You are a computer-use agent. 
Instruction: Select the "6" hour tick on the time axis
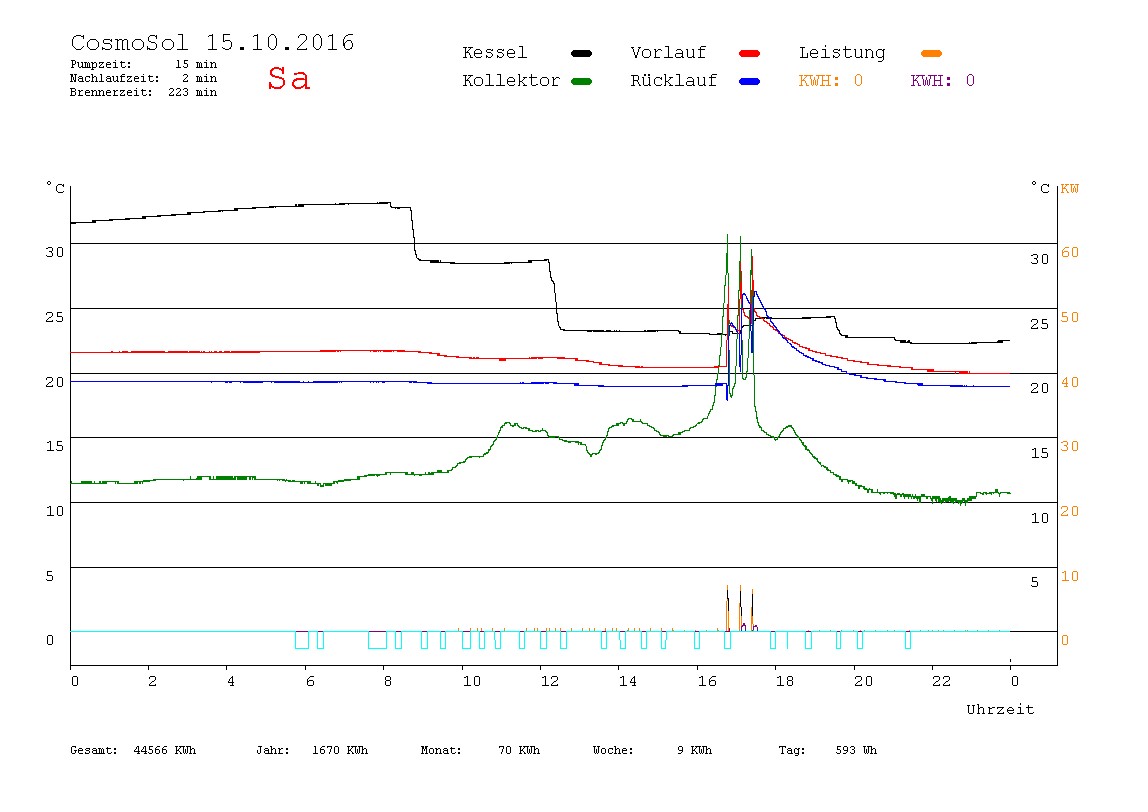[x=310, y=682]
